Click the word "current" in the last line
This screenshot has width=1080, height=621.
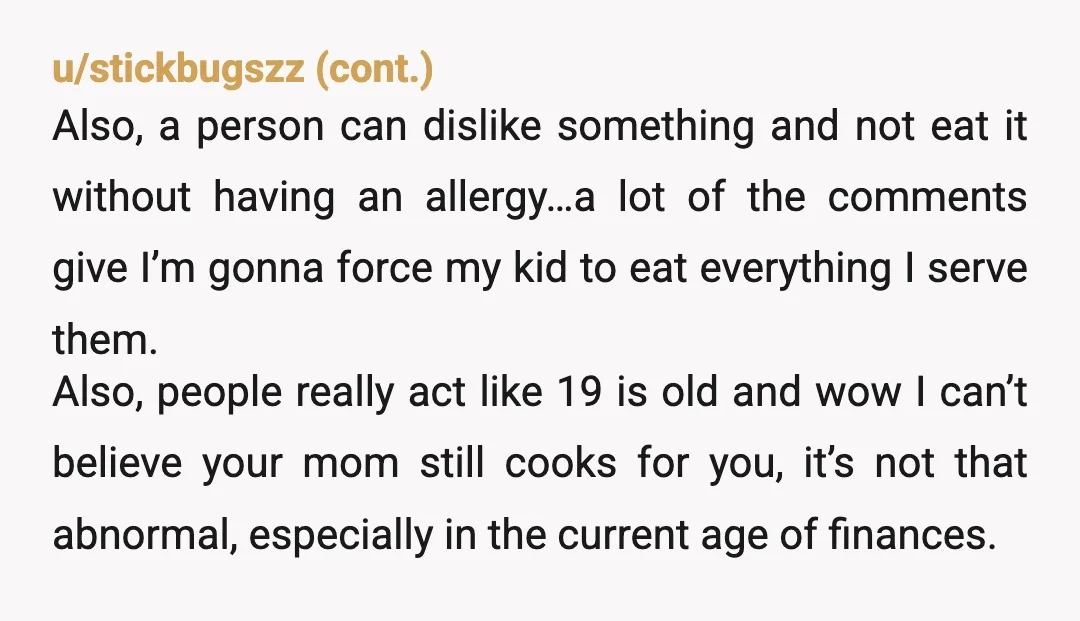tap(623, 536)
